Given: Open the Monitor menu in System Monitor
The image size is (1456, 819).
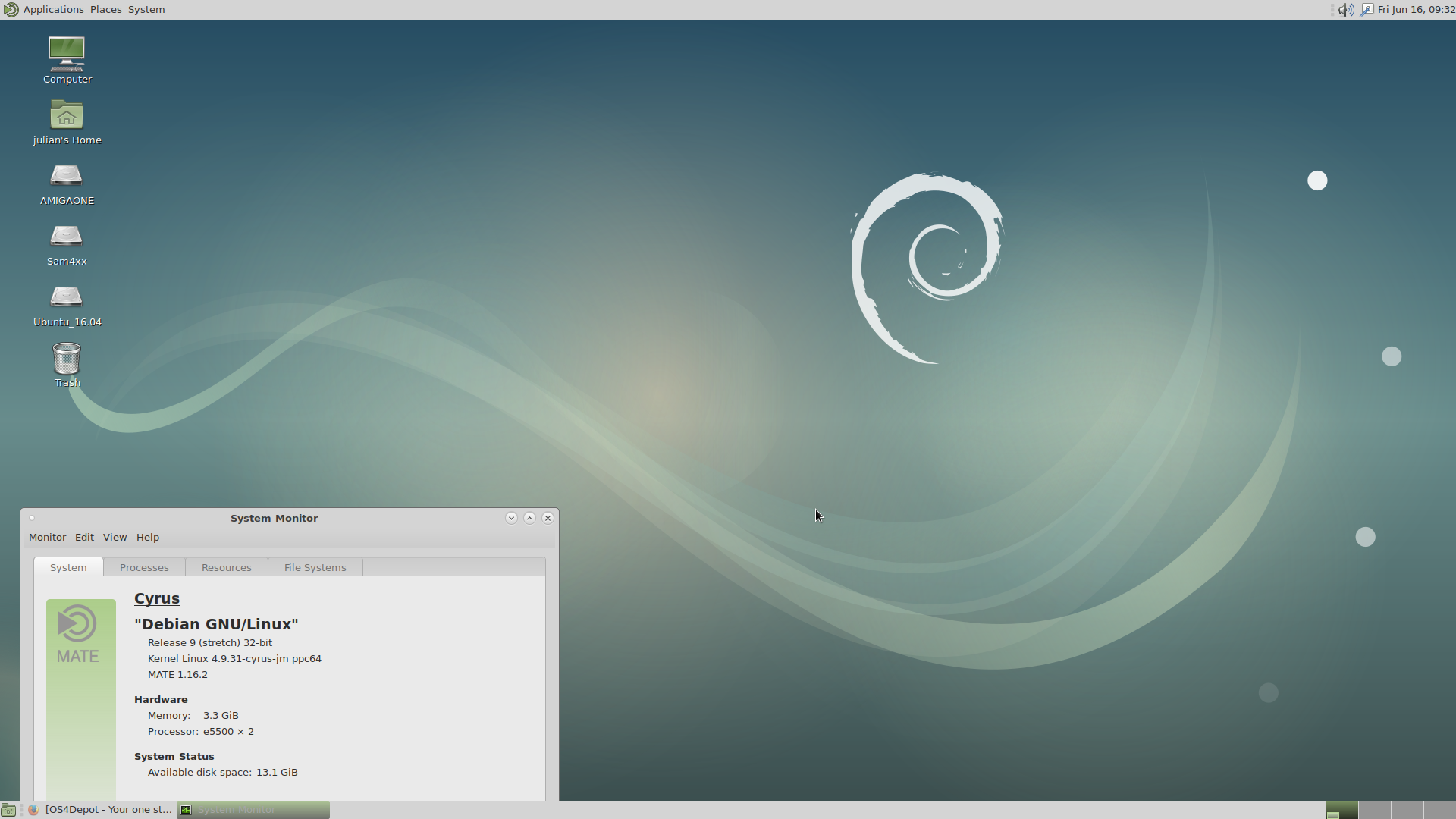Looking at the screenshot, I should point(47,537).
